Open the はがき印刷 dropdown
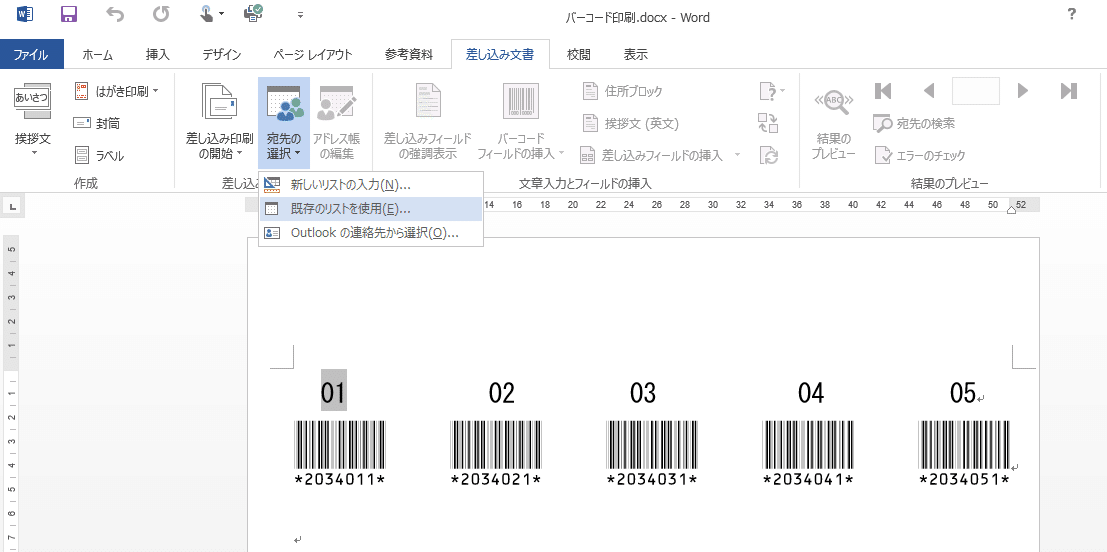Viewport: 1107px width, 552px height. [117, 91]
